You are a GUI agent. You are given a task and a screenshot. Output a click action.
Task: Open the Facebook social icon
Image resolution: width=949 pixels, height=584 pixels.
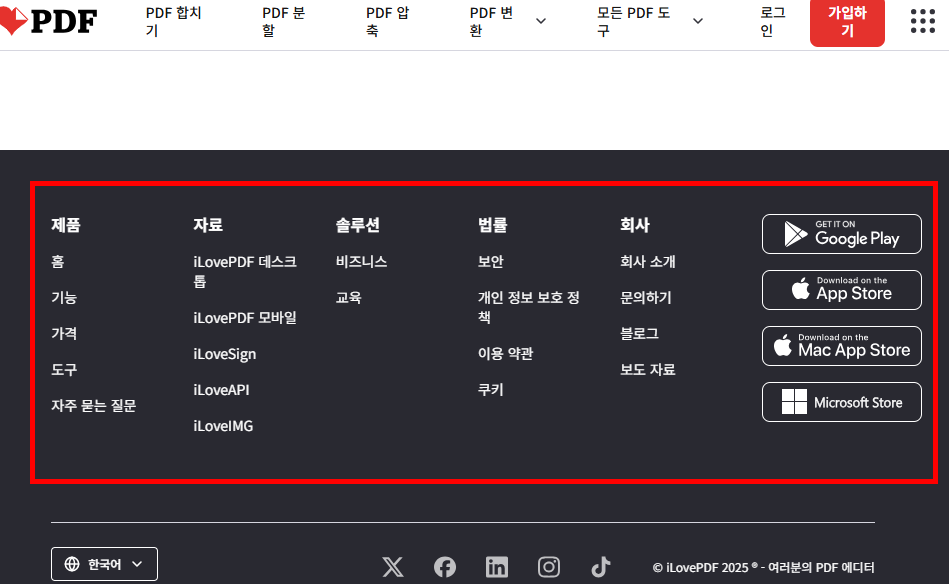tap(444, 564)
